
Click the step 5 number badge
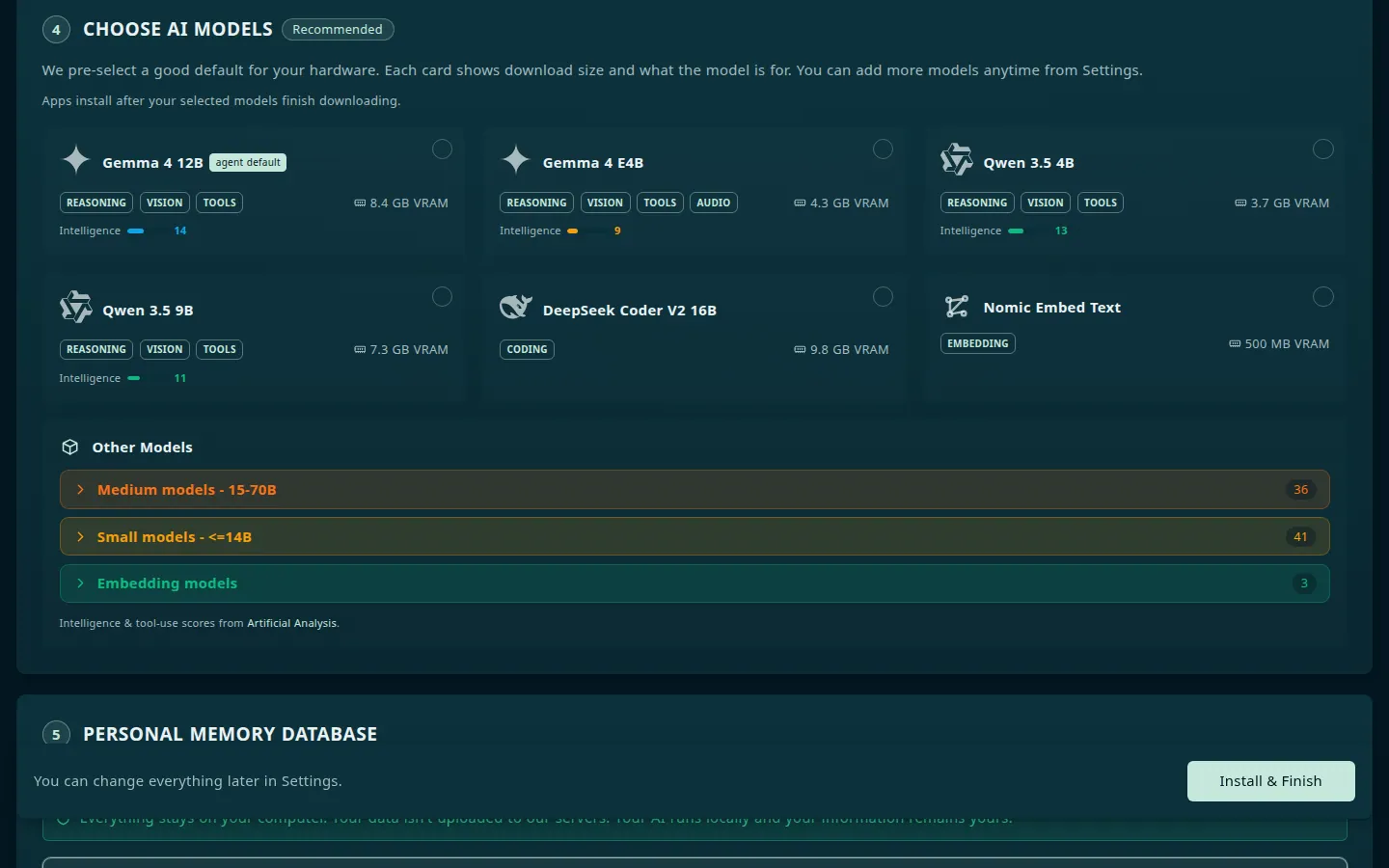56,735
